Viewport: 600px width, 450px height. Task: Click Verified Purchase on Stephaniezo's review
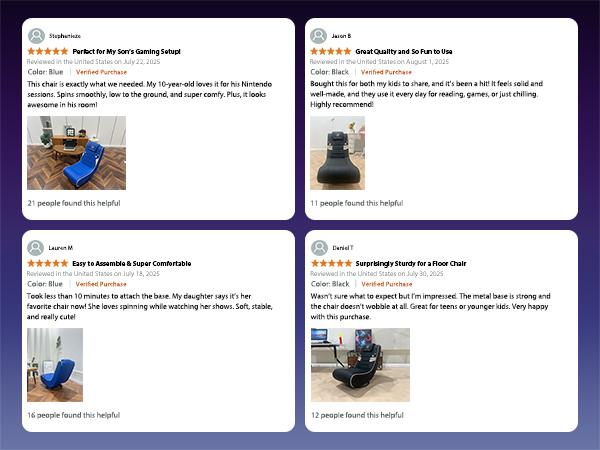click(101, 72)
